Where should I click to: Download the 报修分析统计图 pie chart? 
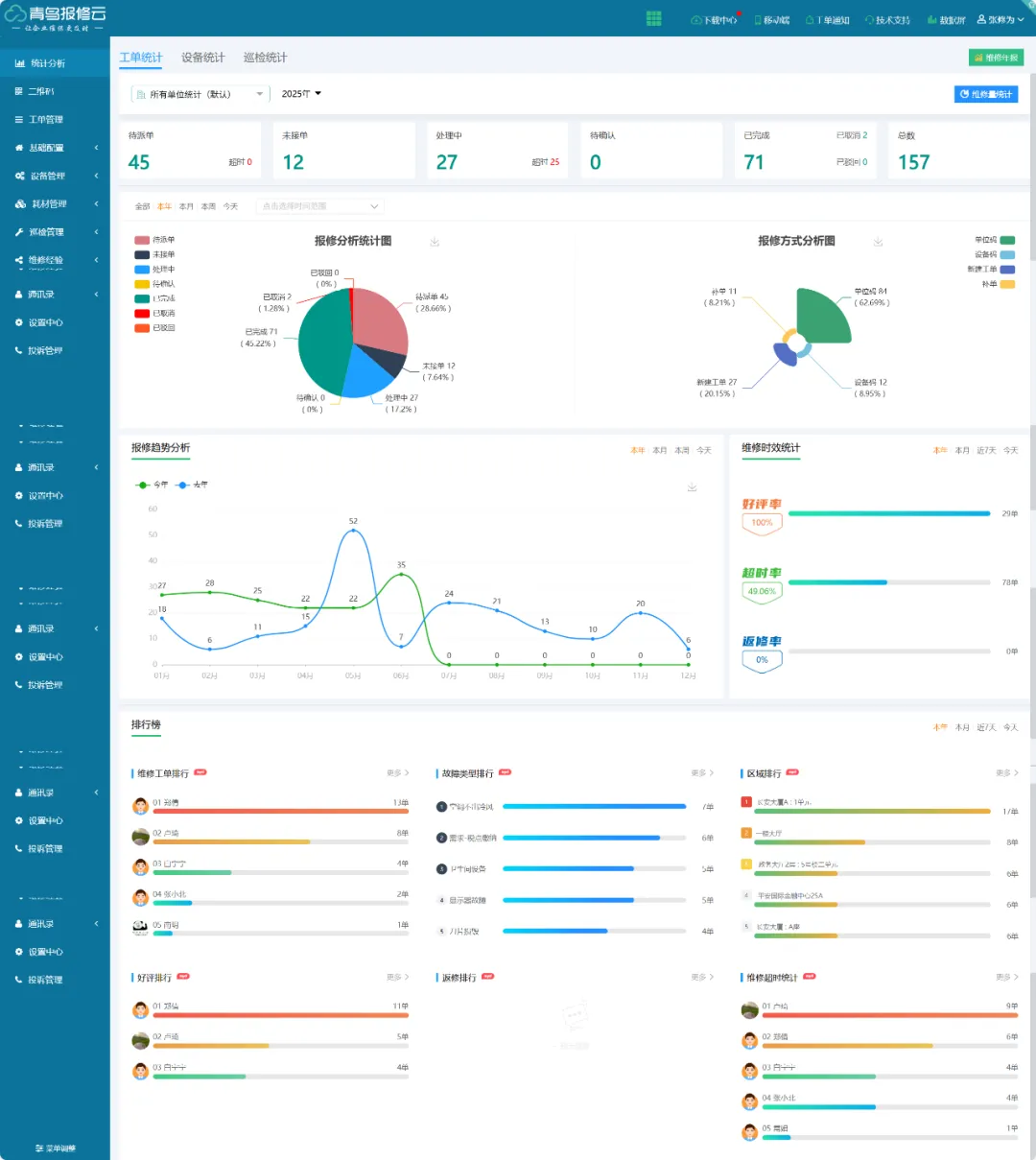point(435,242)
